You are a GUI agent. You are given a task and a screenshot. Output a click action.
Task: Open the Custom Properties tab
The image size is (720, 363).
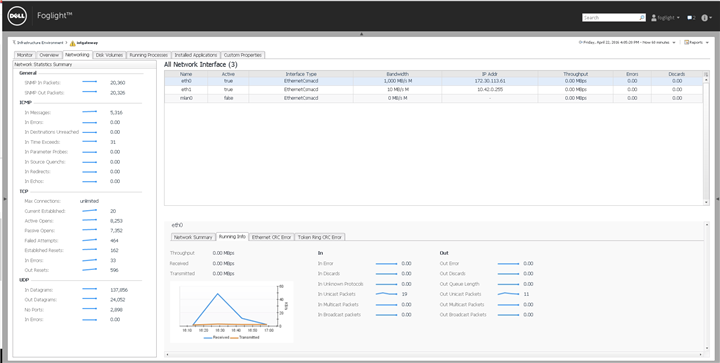(242, 55)
